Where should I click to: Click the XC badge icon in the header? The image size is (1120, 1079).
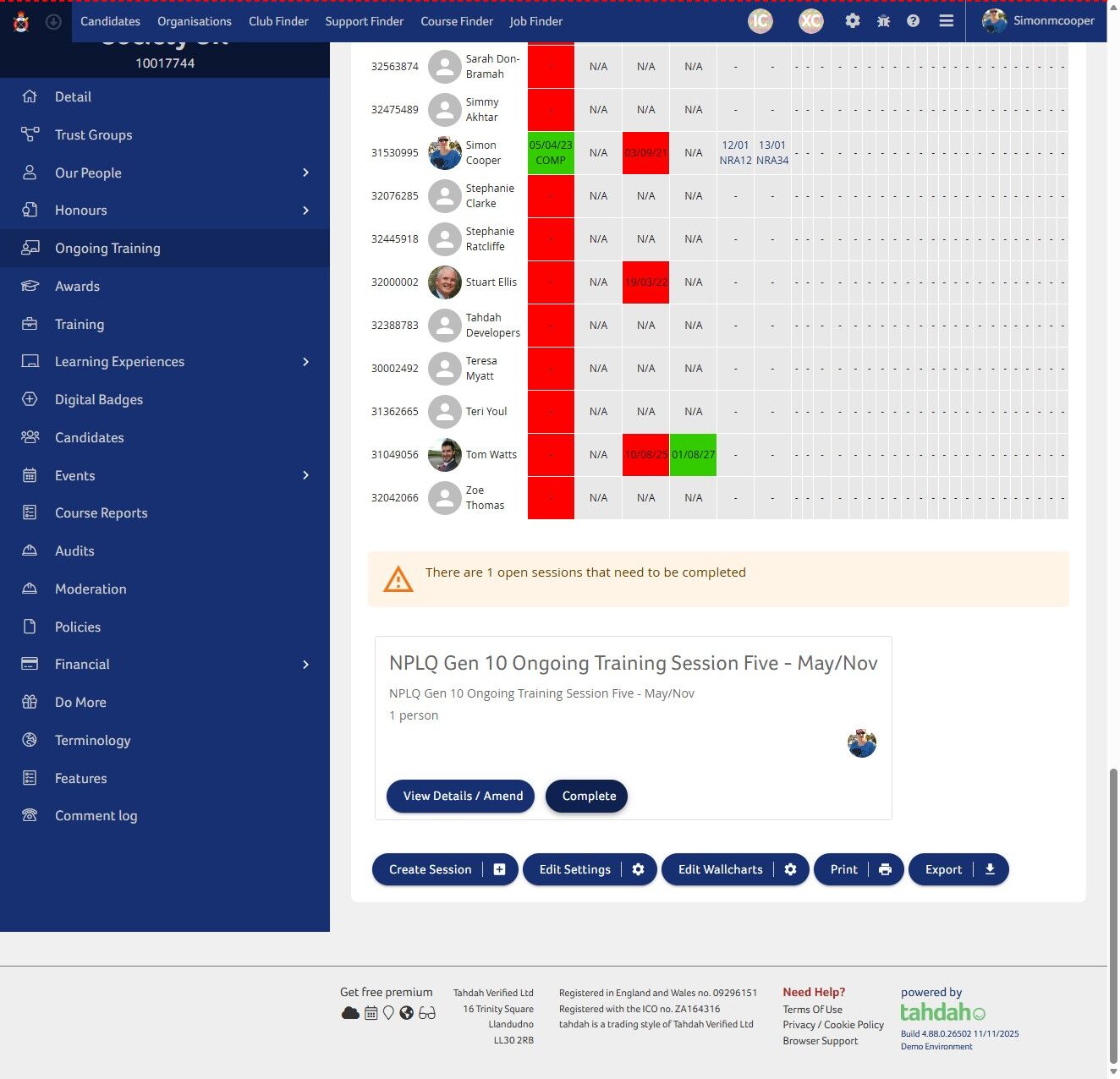[x=810, y=20]
